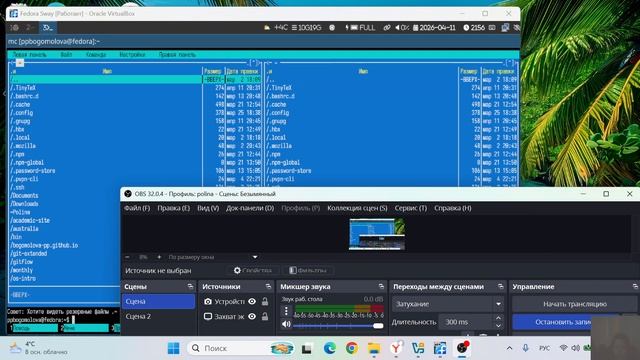
Task: Toggle visibility of Захват экрана source
Action: pos(252,316)
